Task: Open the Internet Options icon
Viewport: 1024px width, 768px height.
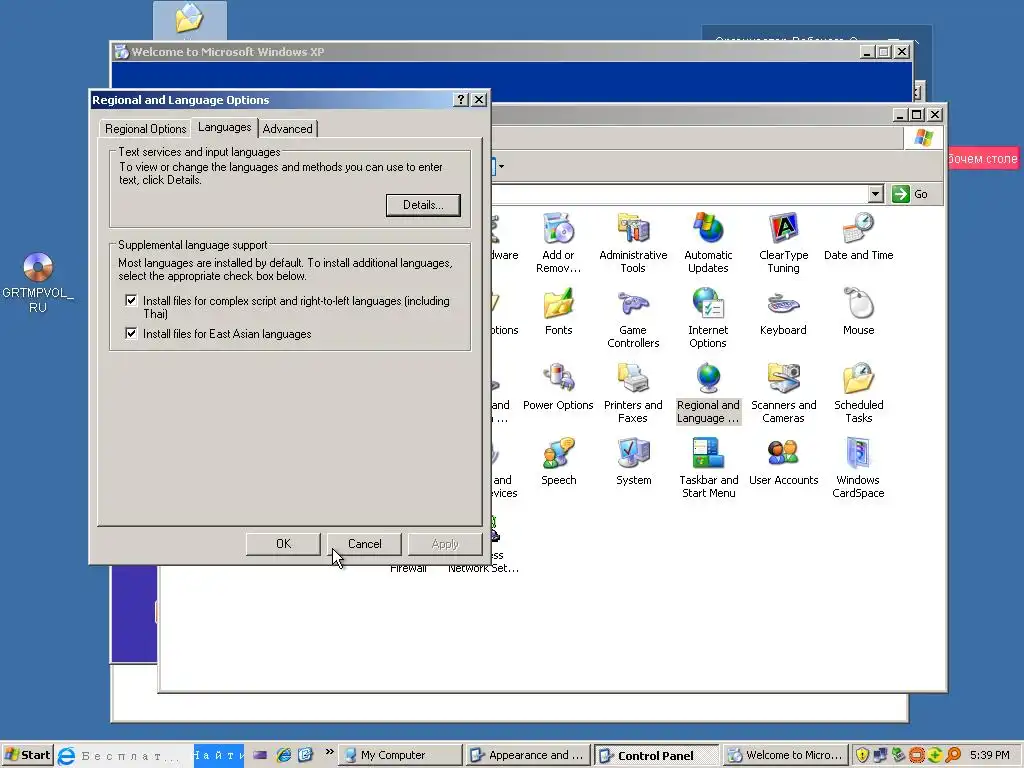Action: point(708,317)
